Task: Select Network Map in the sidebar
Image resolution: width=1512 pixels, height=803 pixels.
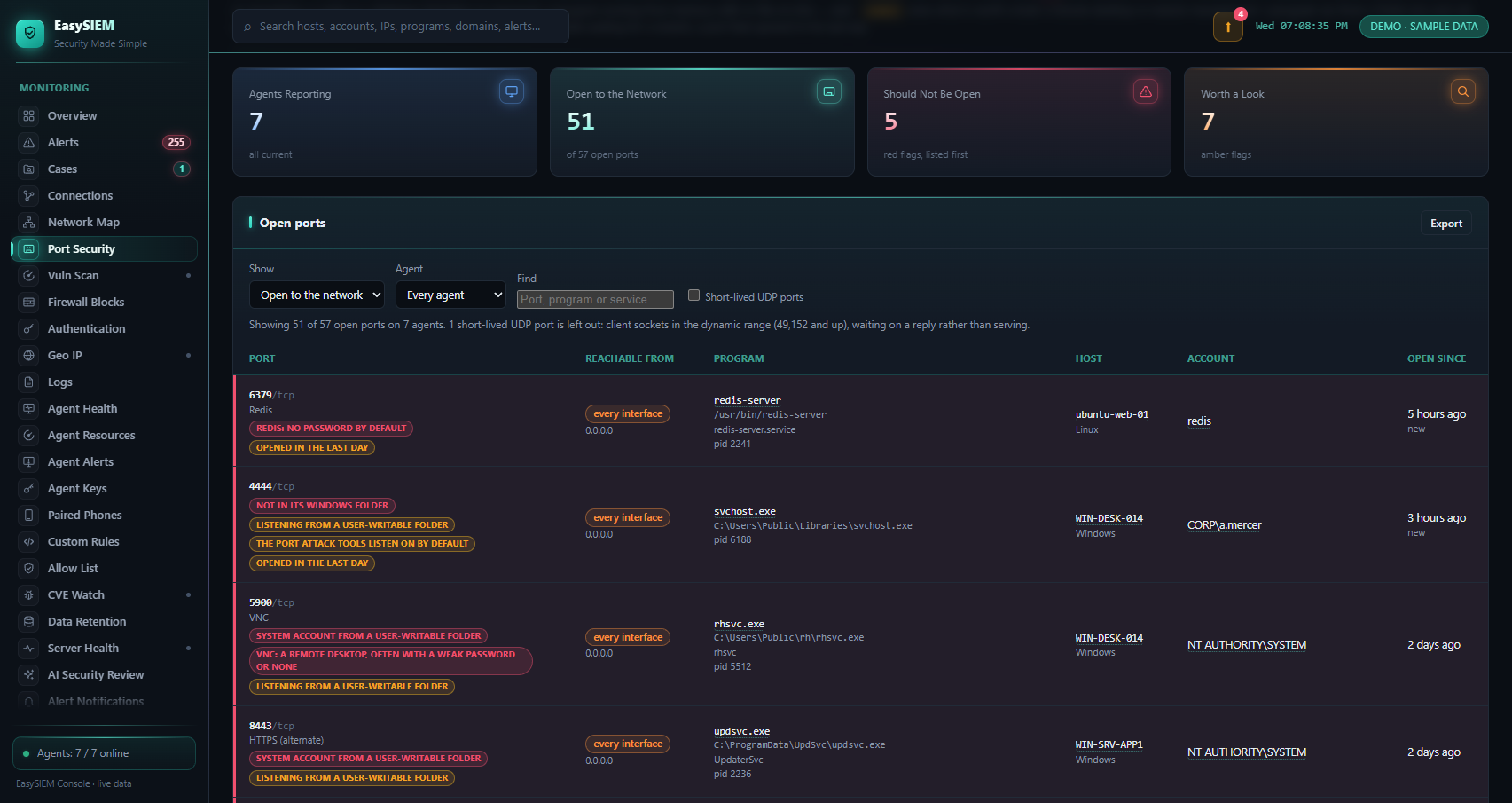Action: [105, 223]
